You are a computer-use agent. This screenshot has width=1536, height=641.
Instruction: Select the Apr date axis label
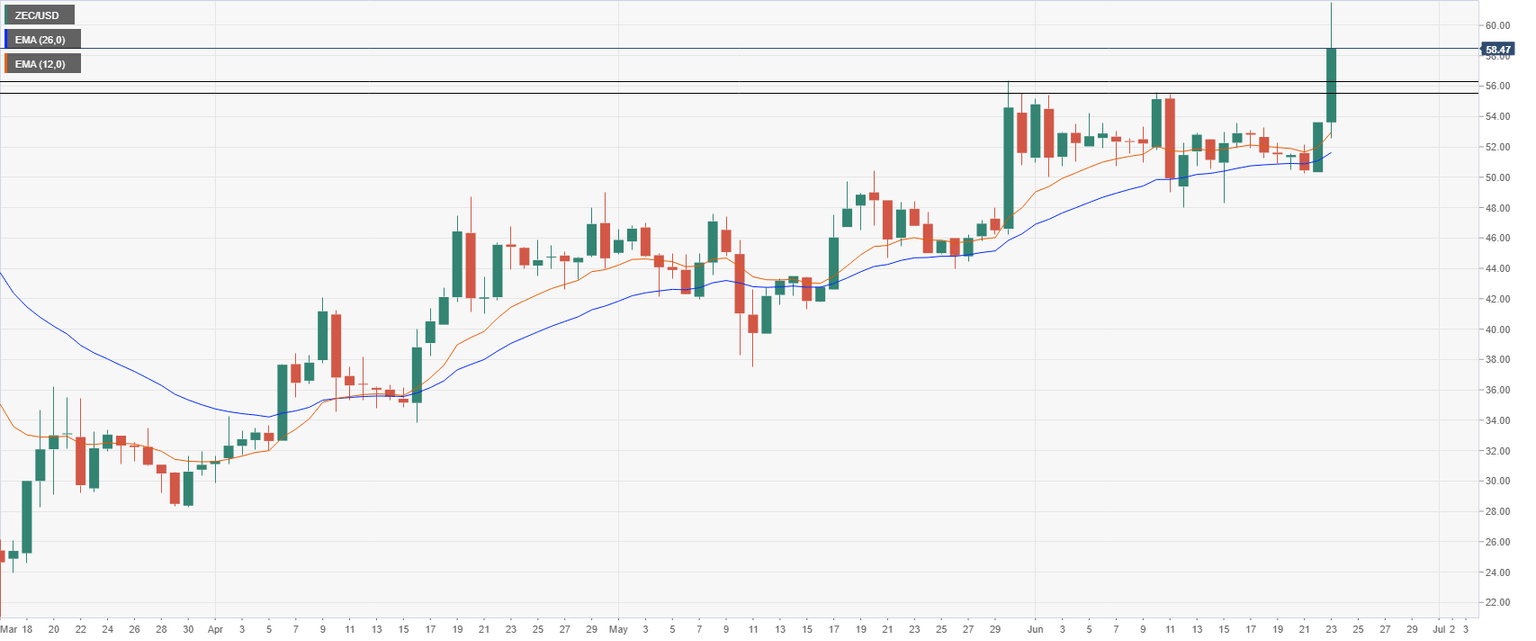pos(215,630)
